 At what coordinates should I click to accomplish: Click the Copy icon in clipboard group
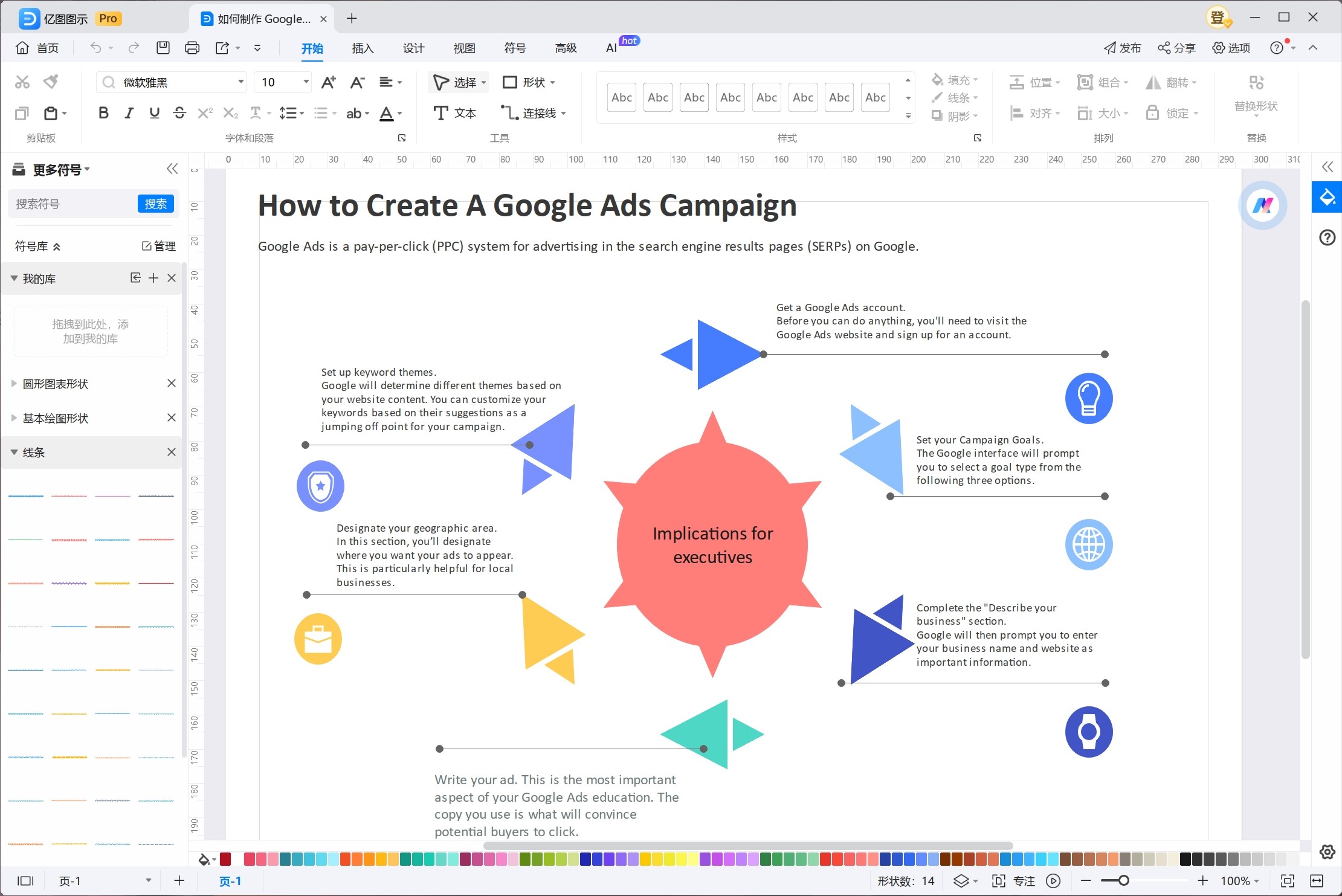[22, 113]
